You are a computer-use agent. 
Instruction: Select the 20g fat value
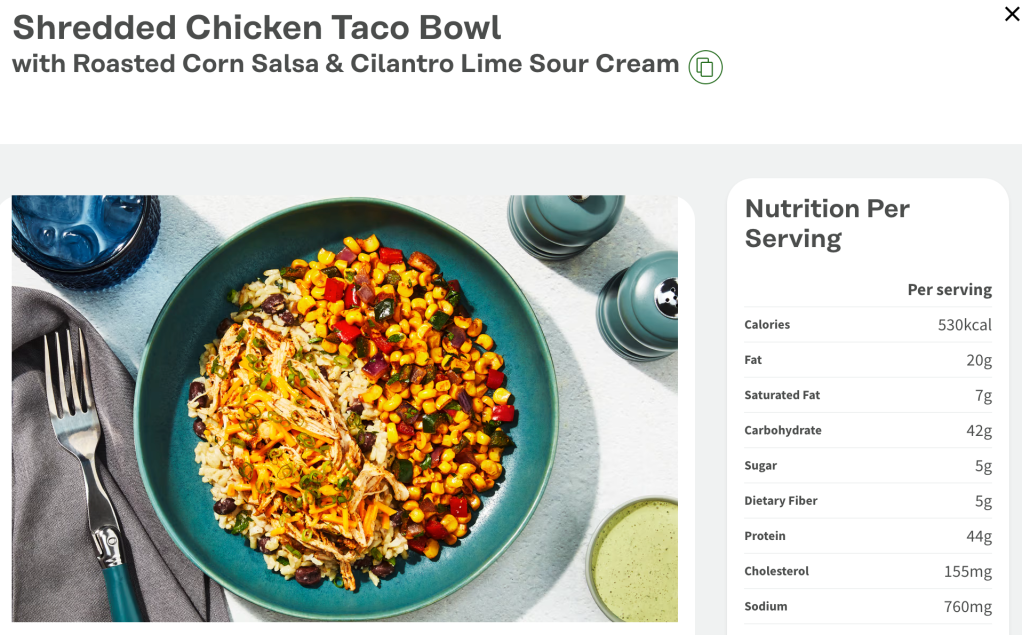tap(978, 360)
